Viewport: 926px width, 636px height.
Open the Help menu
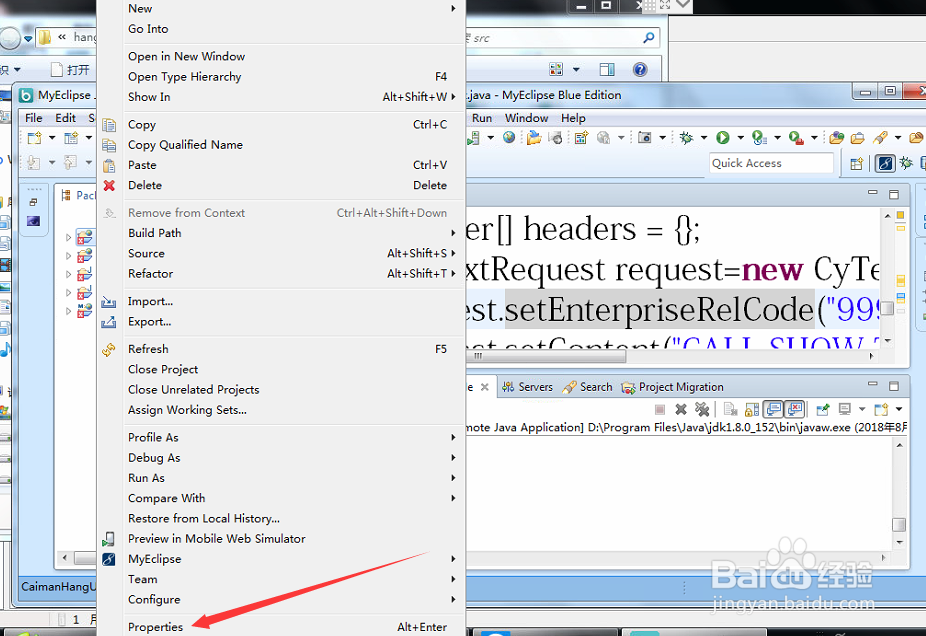coord(573,118)
